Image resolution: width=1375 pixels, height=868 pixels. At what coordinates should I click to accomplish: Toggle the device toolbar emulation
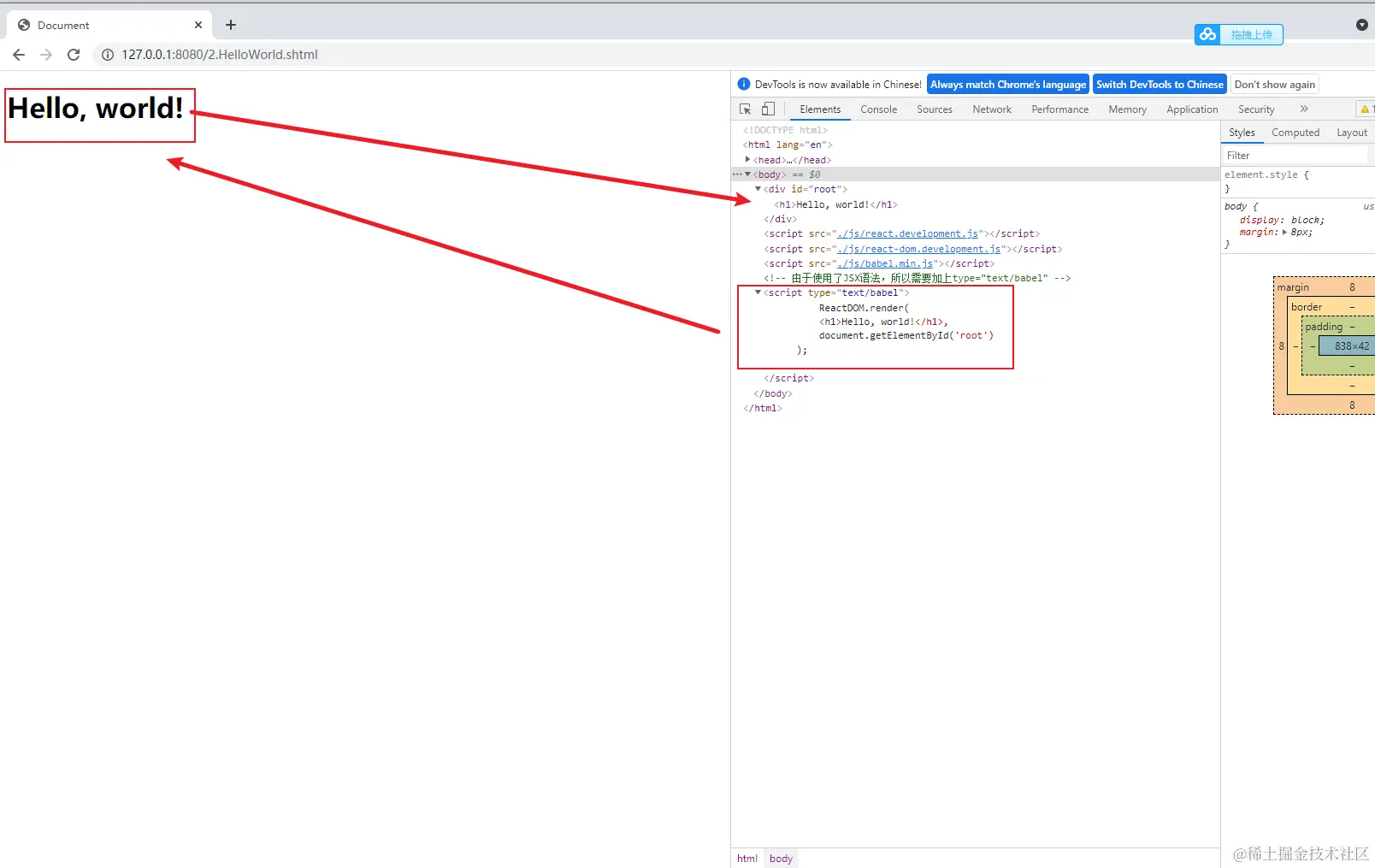point(768,109)
